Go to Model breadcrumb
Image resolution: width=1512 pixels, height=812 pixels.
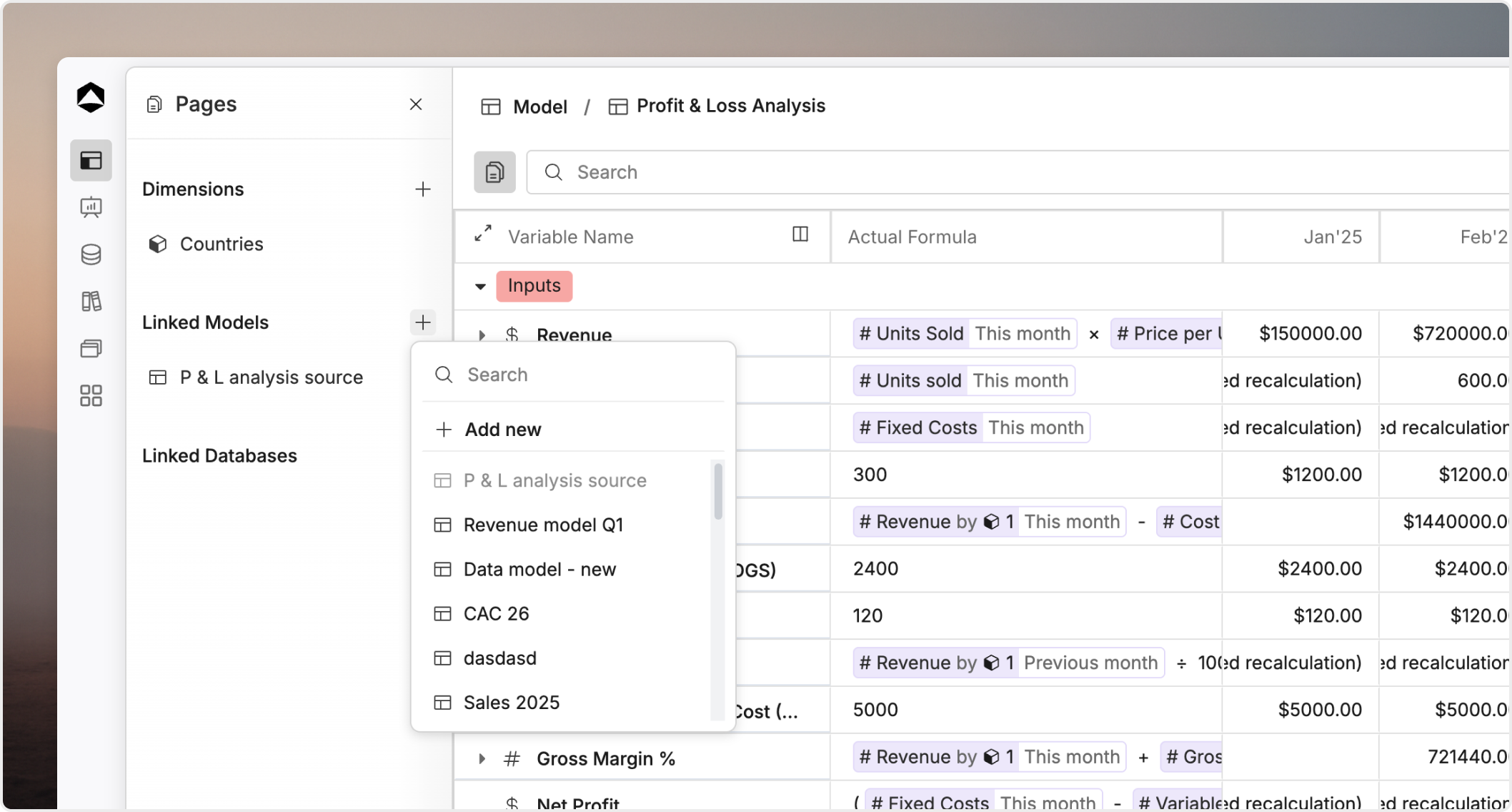pyautogui.click(x=540, y=107)
